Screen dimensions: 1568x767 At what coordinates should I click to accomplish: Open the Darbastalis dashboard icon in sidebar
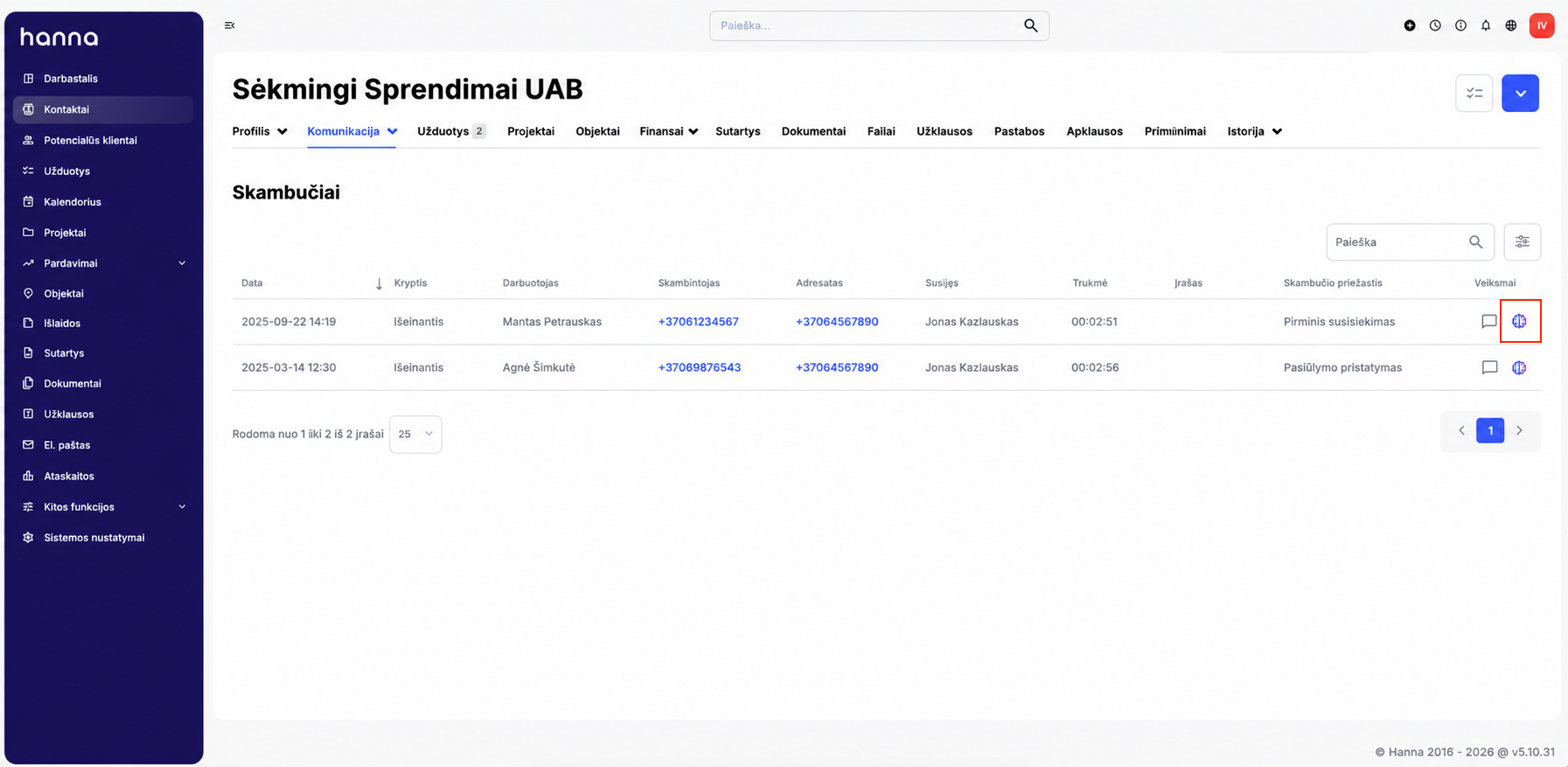(x=28, y=79)
